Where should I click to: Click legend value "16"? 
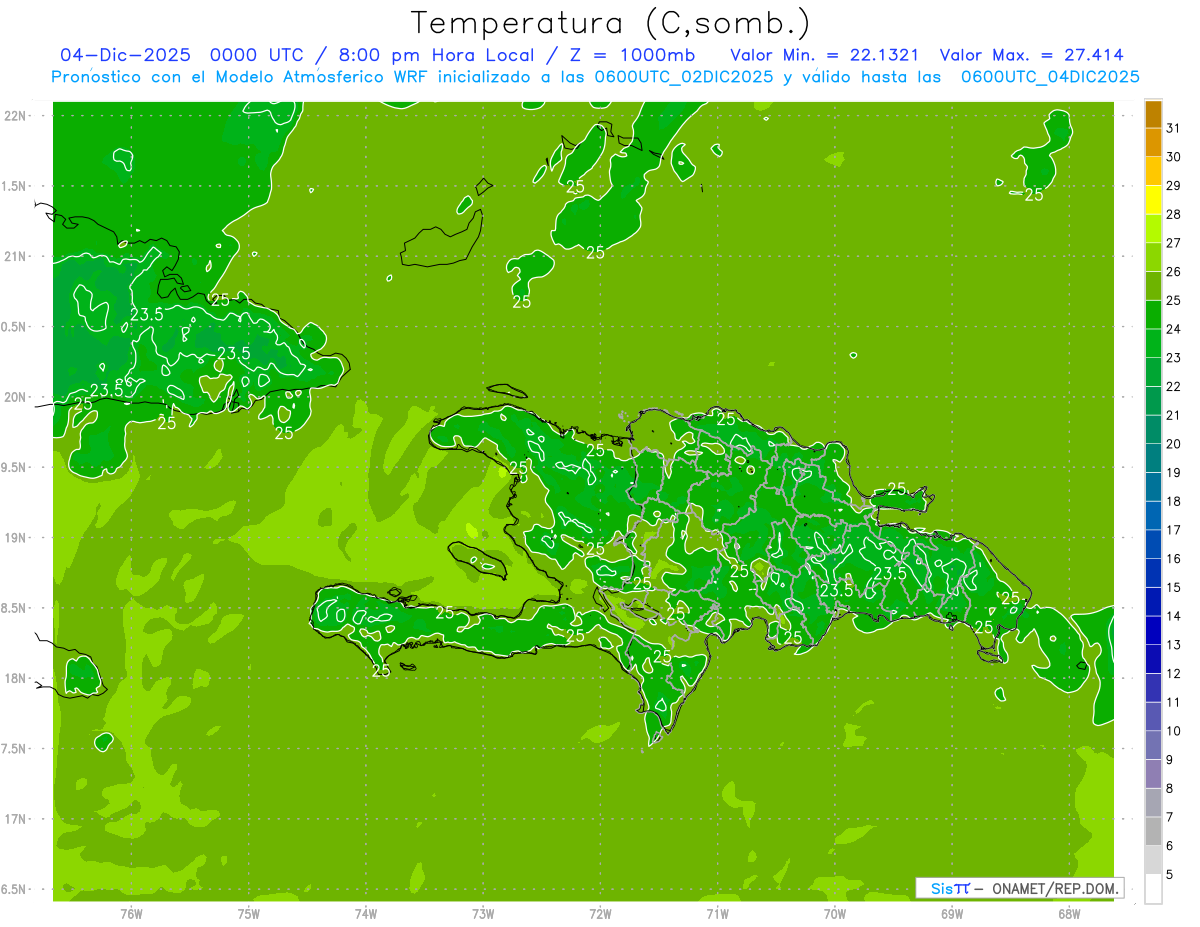pyautogui.click(x=1174, y=559)
